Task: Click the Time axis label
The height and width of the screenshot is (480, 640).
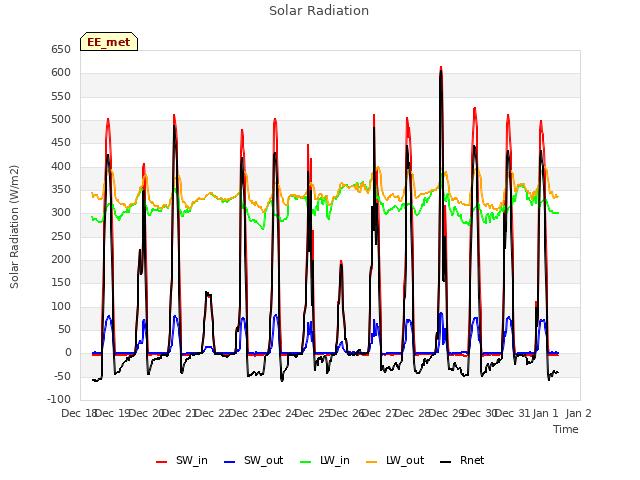Action: pyautogui.click(x=566, y=429)
